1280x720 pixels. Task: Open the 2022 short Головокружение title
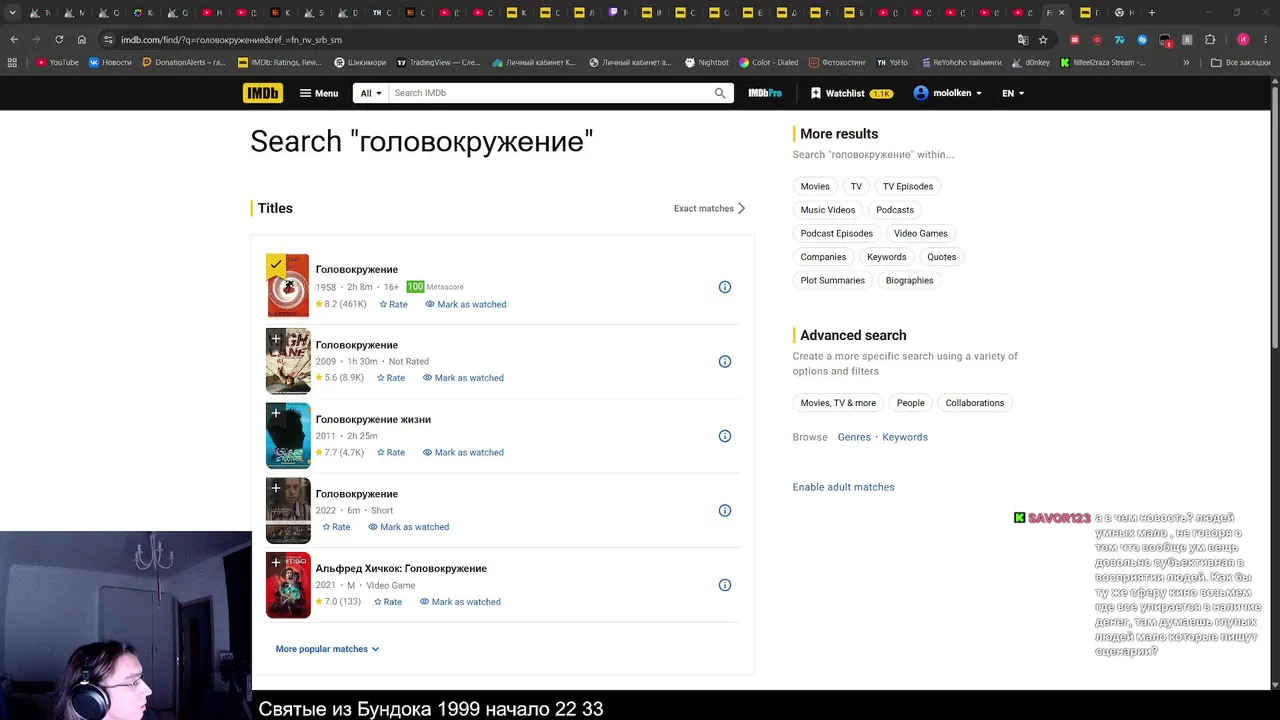(x=357, y=494)
